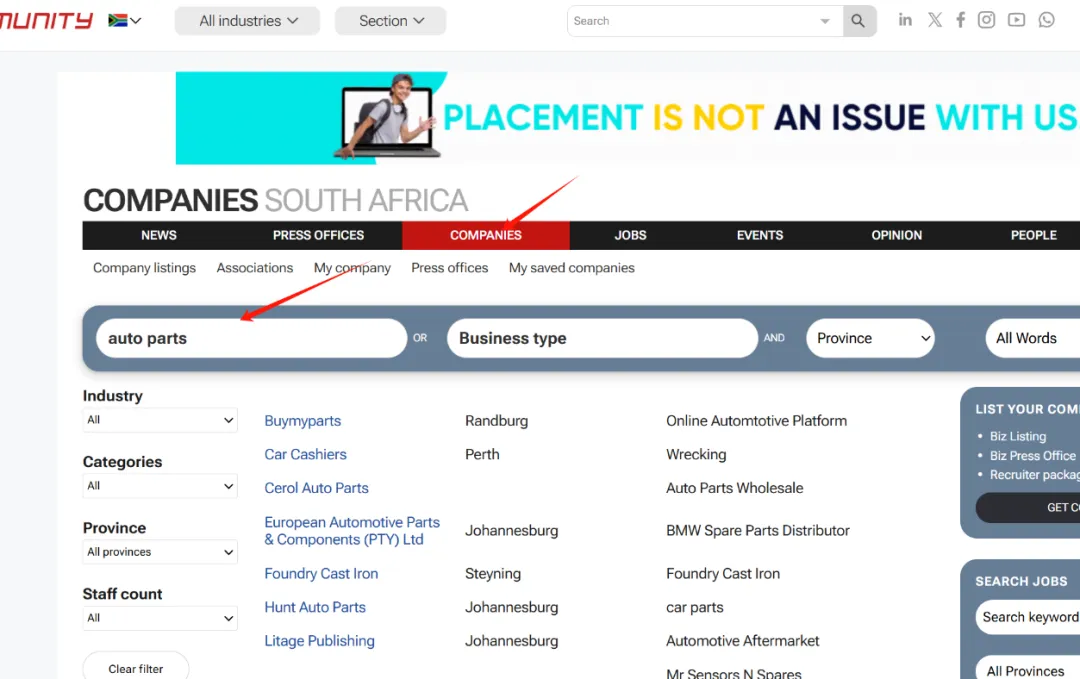Open My saved companies
Image resolution: width=1080 pixels, height=679 pixels.
click(572, 268)
